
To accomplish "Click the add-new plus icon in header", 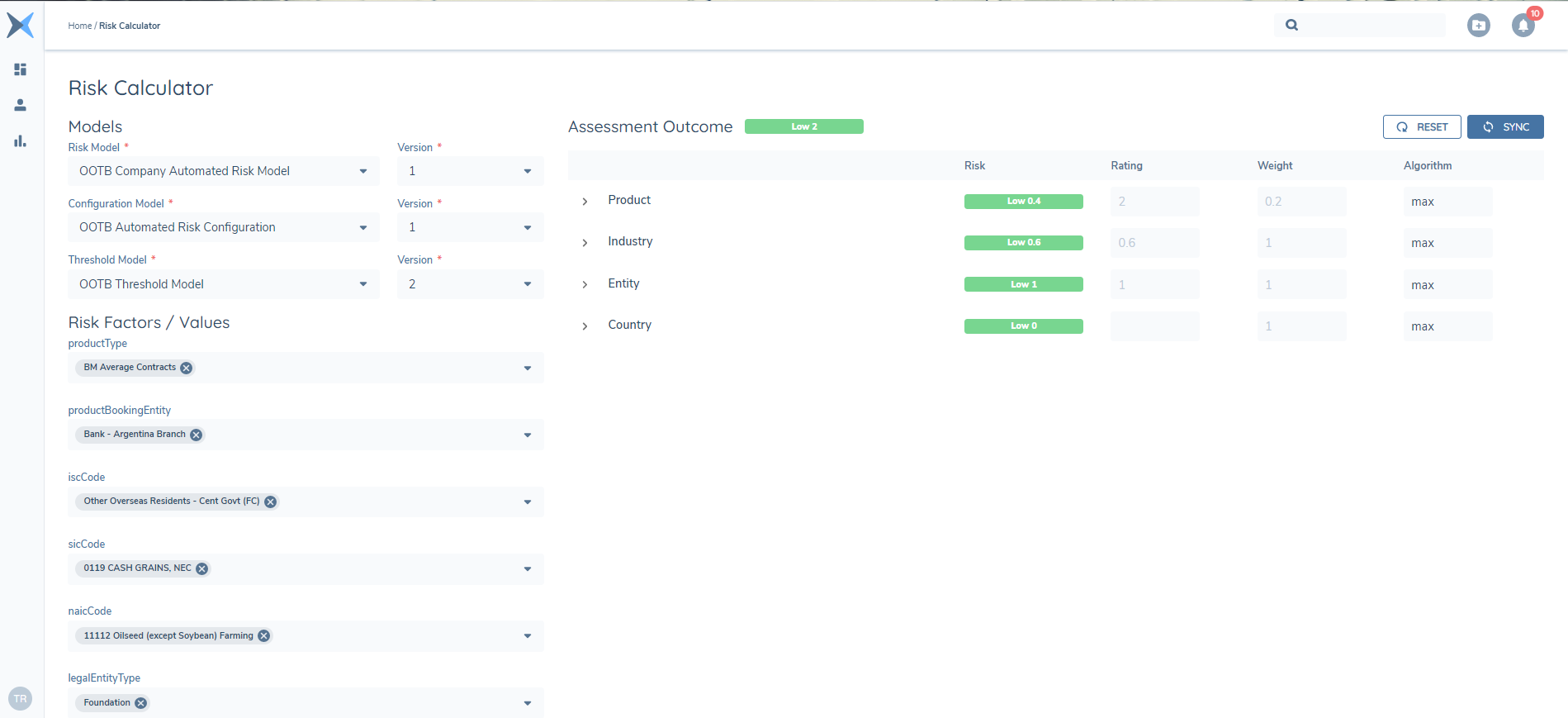I will [1478, 26].
